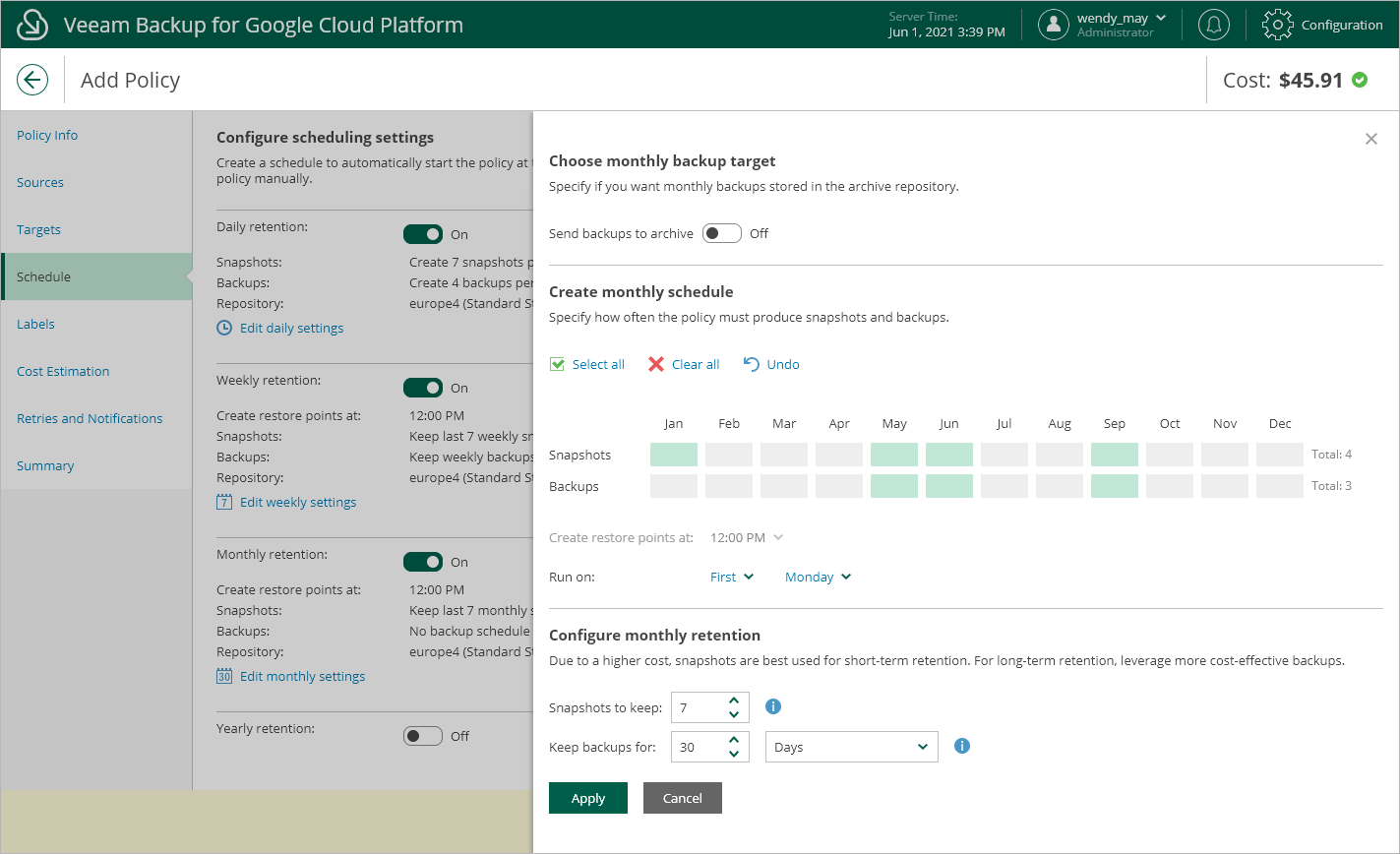Click info icon next to Snapshots to keep

(x=773, y=706)
